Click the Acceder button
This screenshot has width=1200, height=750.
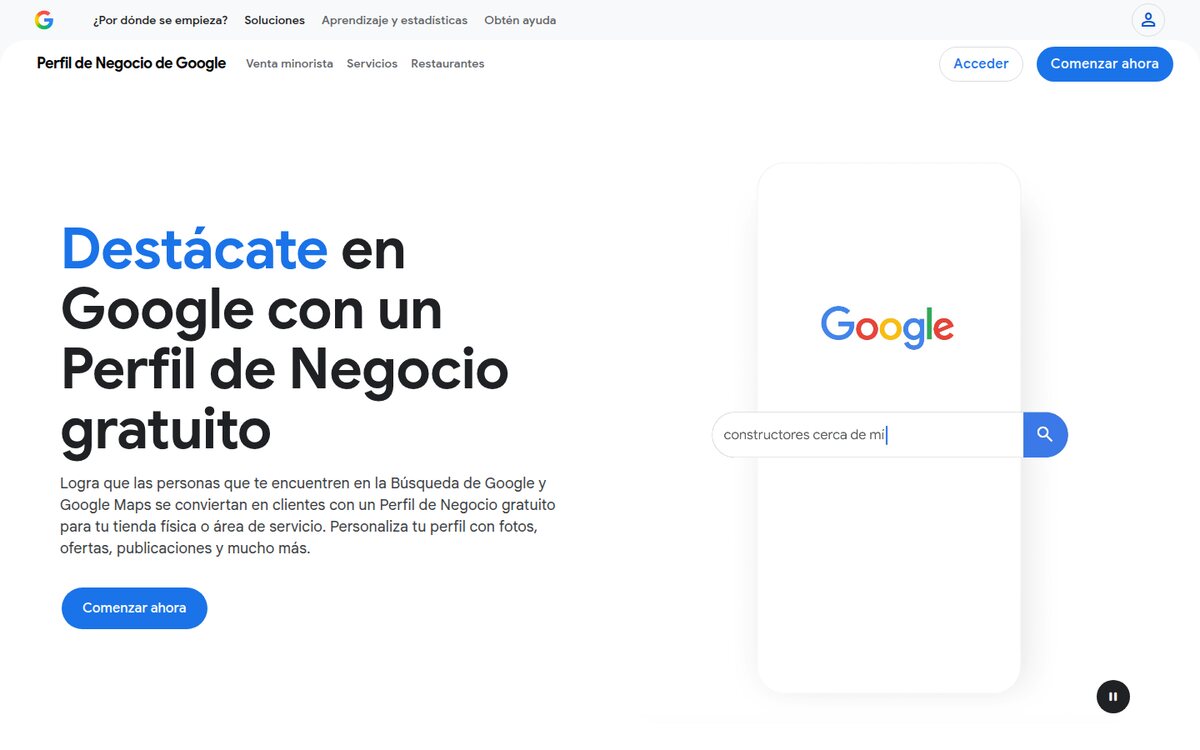click(981, 64)
